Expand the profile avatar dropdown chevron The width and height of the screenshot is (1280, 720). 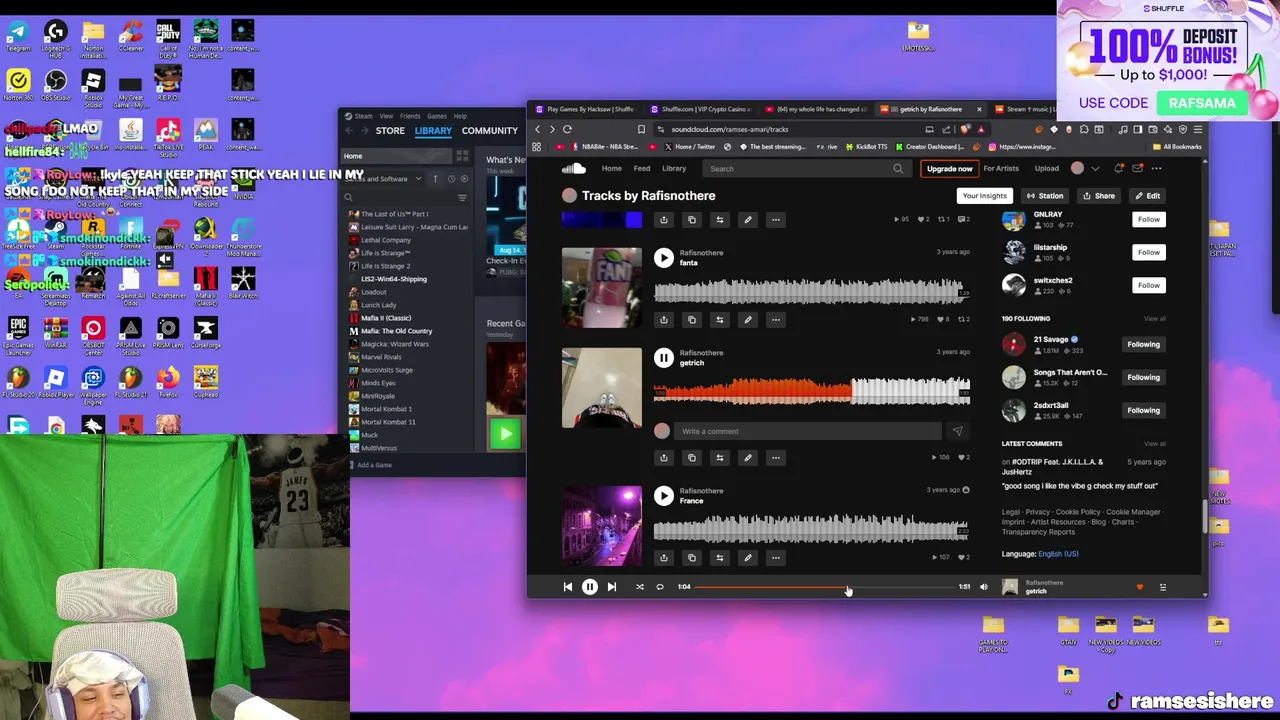1095,169
